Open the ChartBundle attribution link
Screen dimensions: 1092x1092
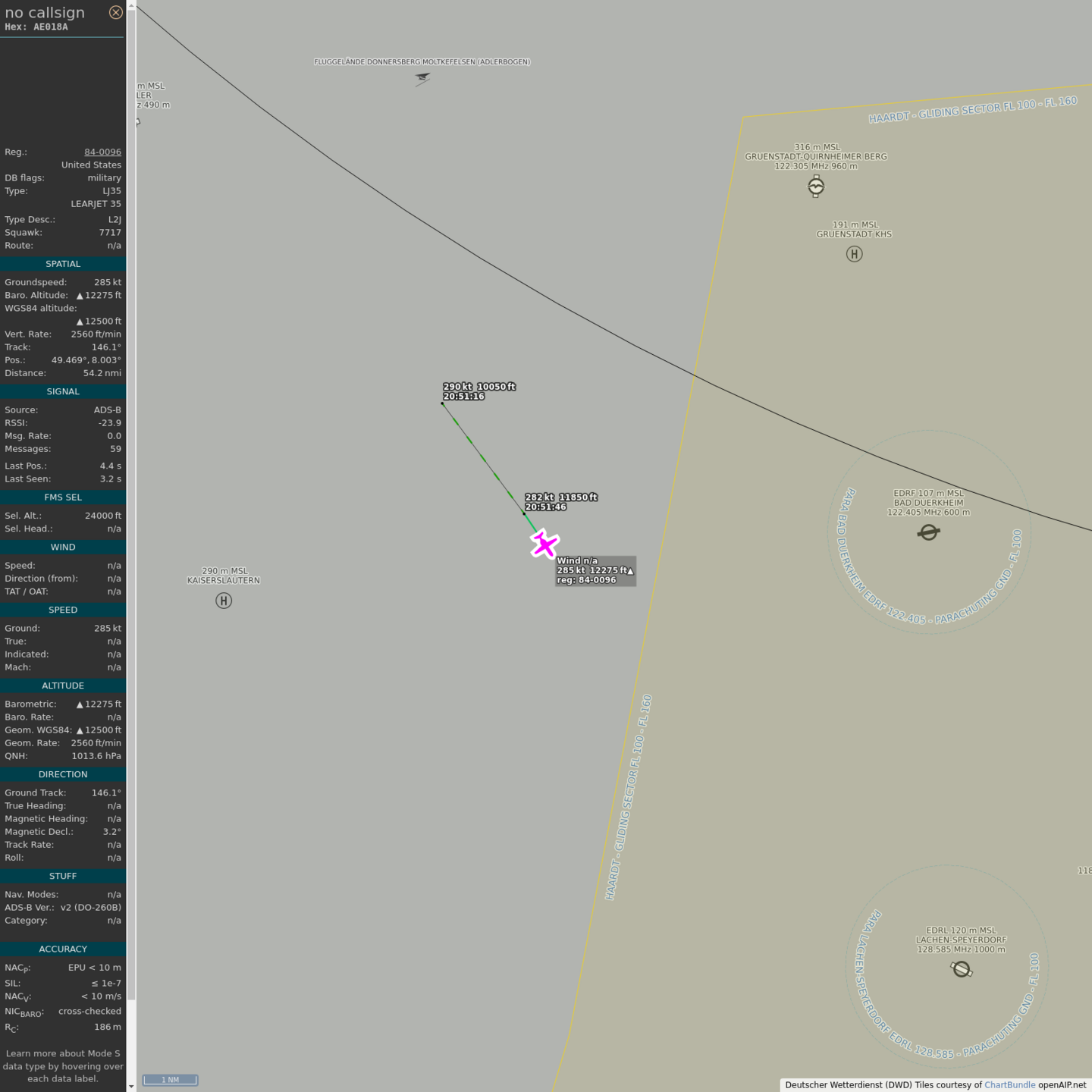point(1009,1084)
